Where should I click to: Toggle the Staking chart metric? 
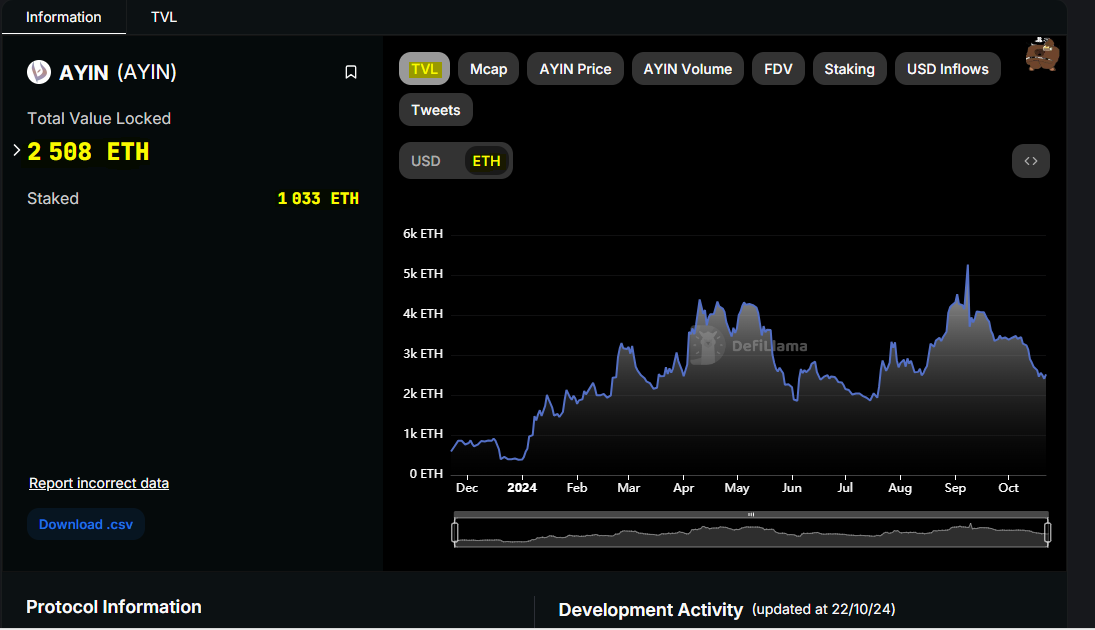point(849,69)
